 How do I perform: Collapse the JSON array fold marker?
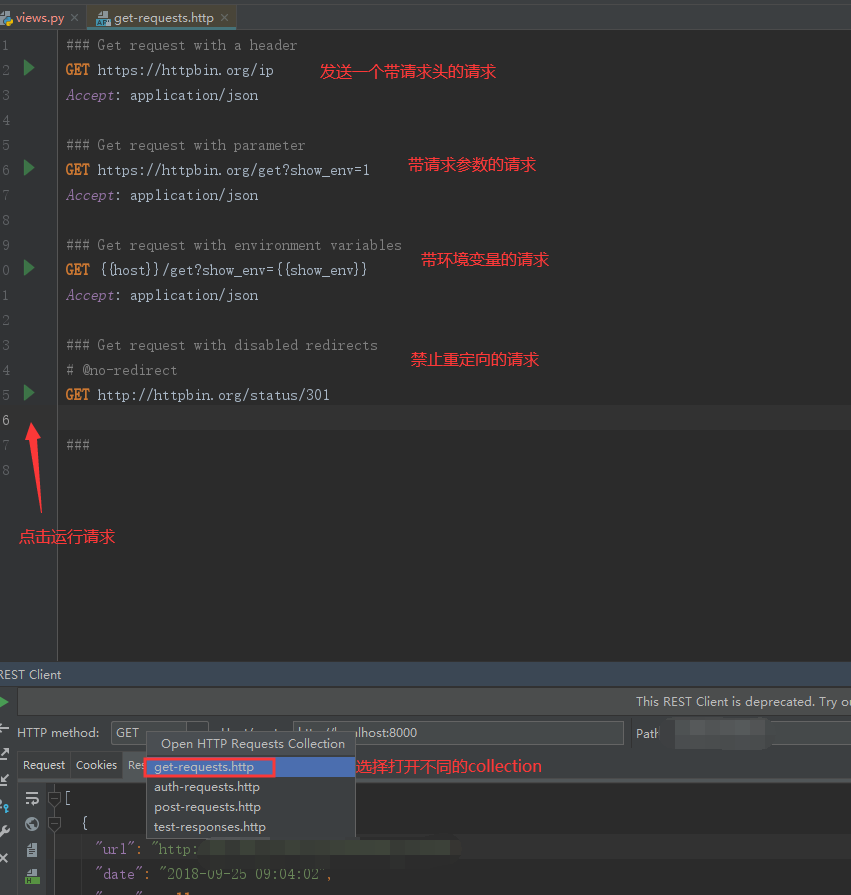pyautogui.click(x=55, y=799)
